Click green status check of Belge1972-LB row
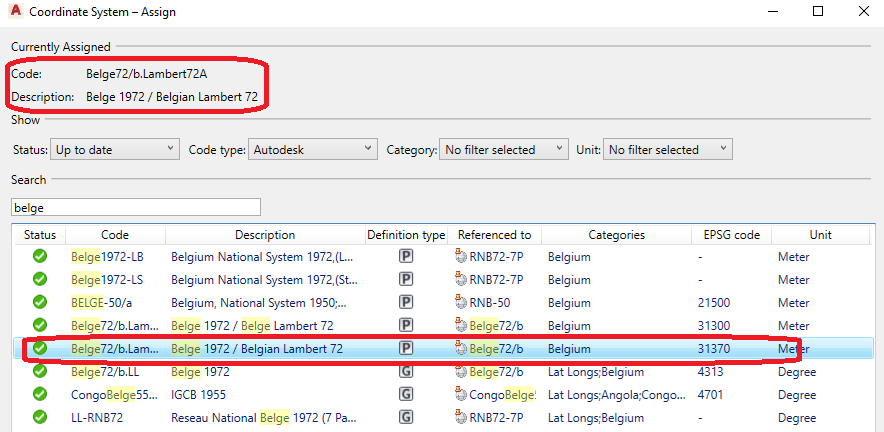The width and height of the screenshot is (884, 432). (39, 257)
